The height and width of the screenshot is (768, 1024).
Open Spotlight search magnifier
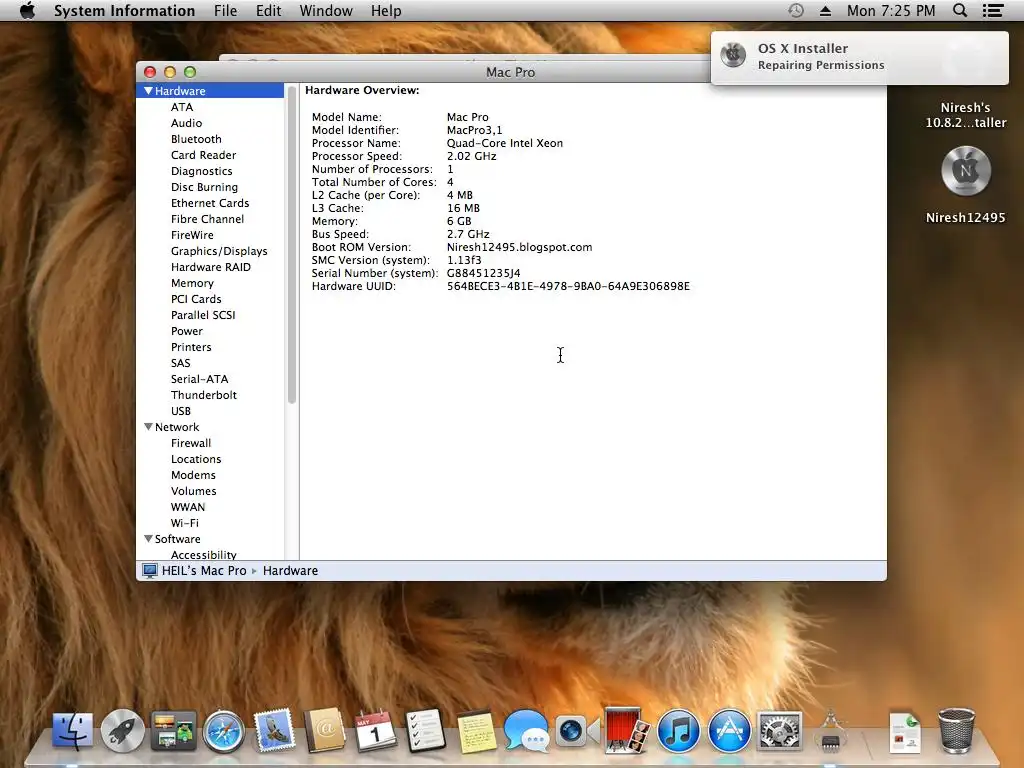(960, 10)
